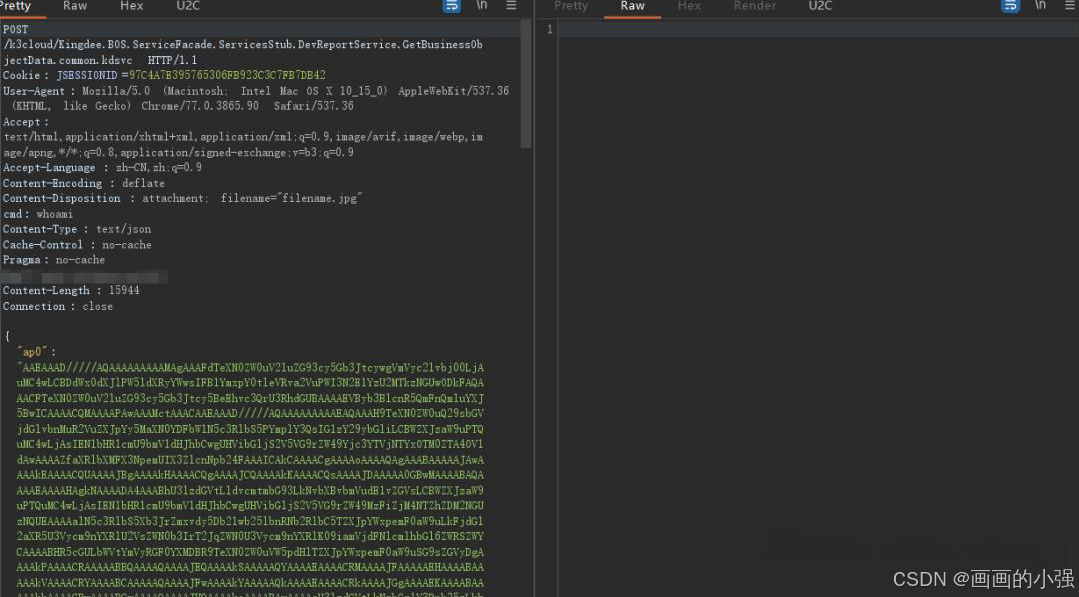
Task: Click response line number 1
Action: pos(549,30)
